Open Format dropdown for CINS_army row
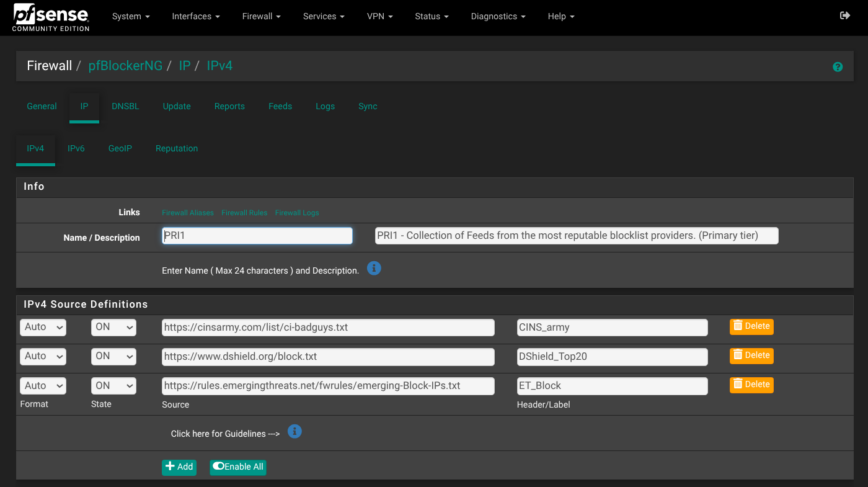Image resolution: width=868 pixels, height=487 pixels. 43,327
